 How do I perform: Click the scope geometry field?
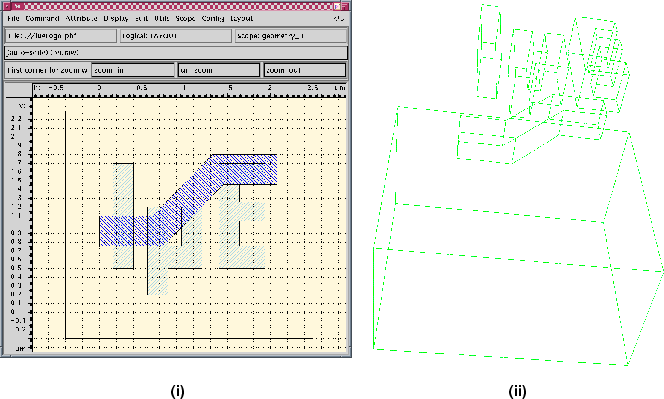(291, 36)
